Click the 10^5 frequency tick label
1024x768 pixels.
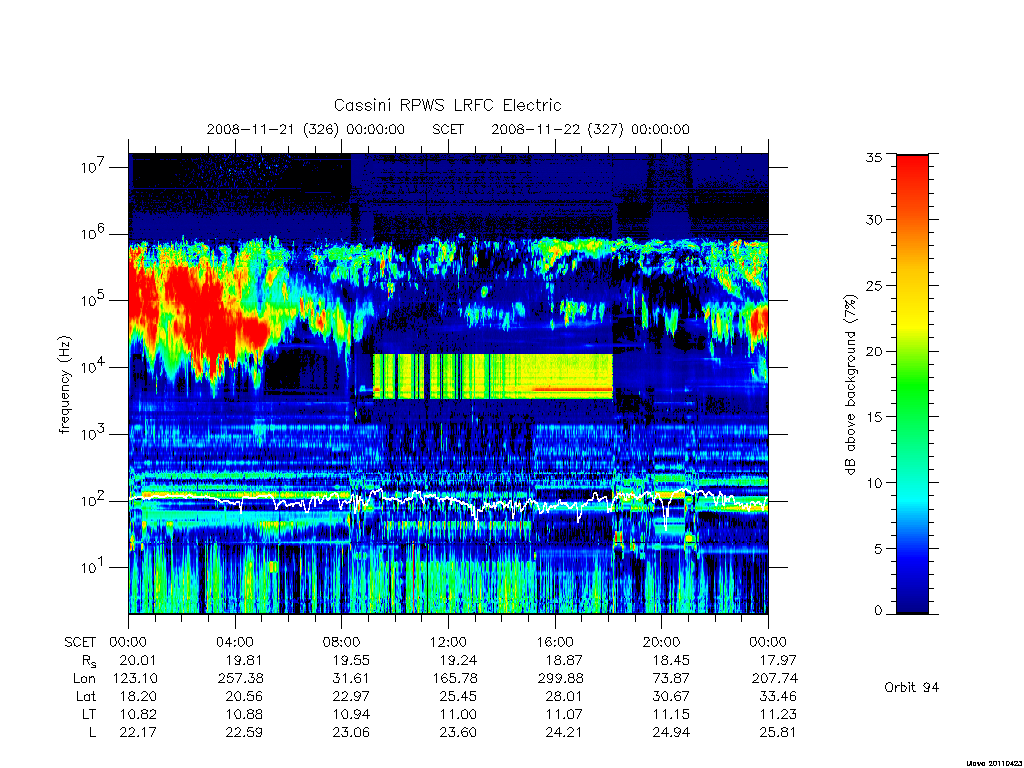point(94,300)
